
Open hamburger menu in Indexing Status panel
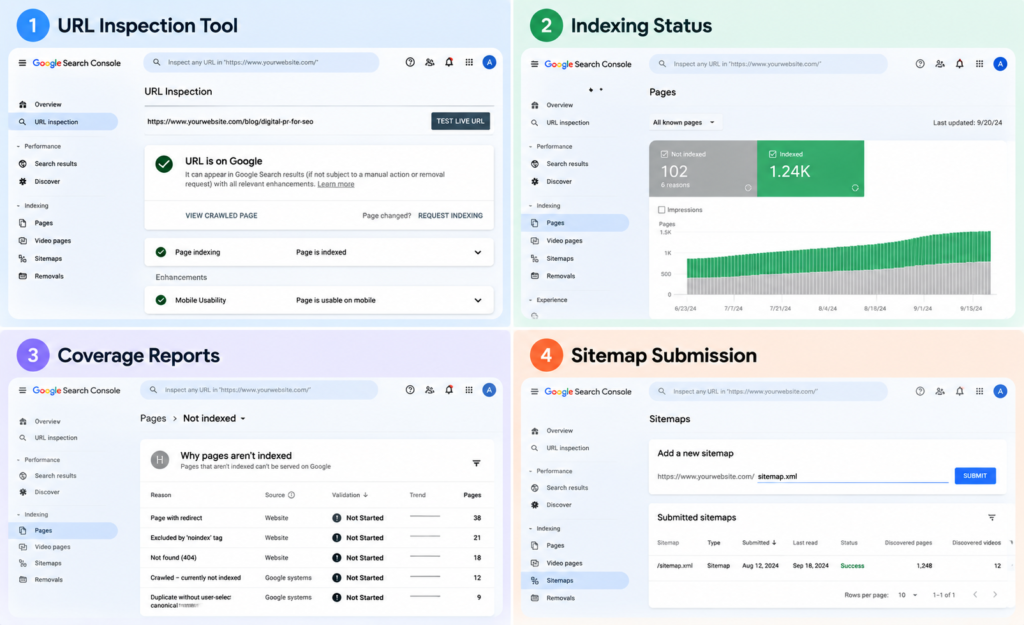pos(534,64)
